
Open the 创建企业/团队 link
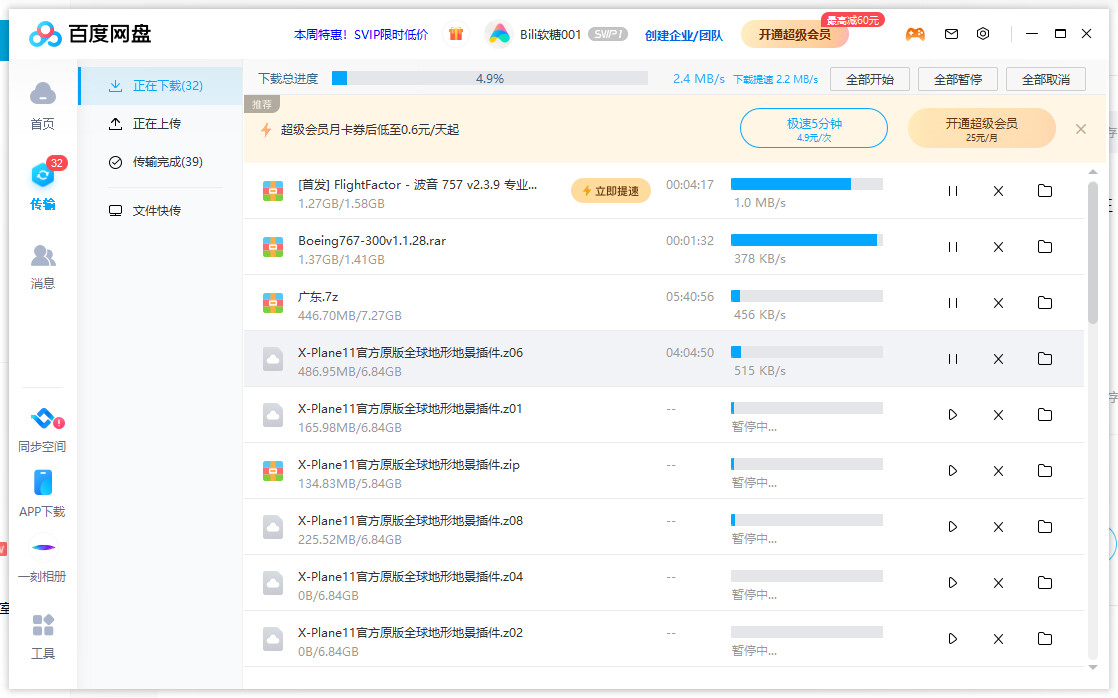(684, 35)
